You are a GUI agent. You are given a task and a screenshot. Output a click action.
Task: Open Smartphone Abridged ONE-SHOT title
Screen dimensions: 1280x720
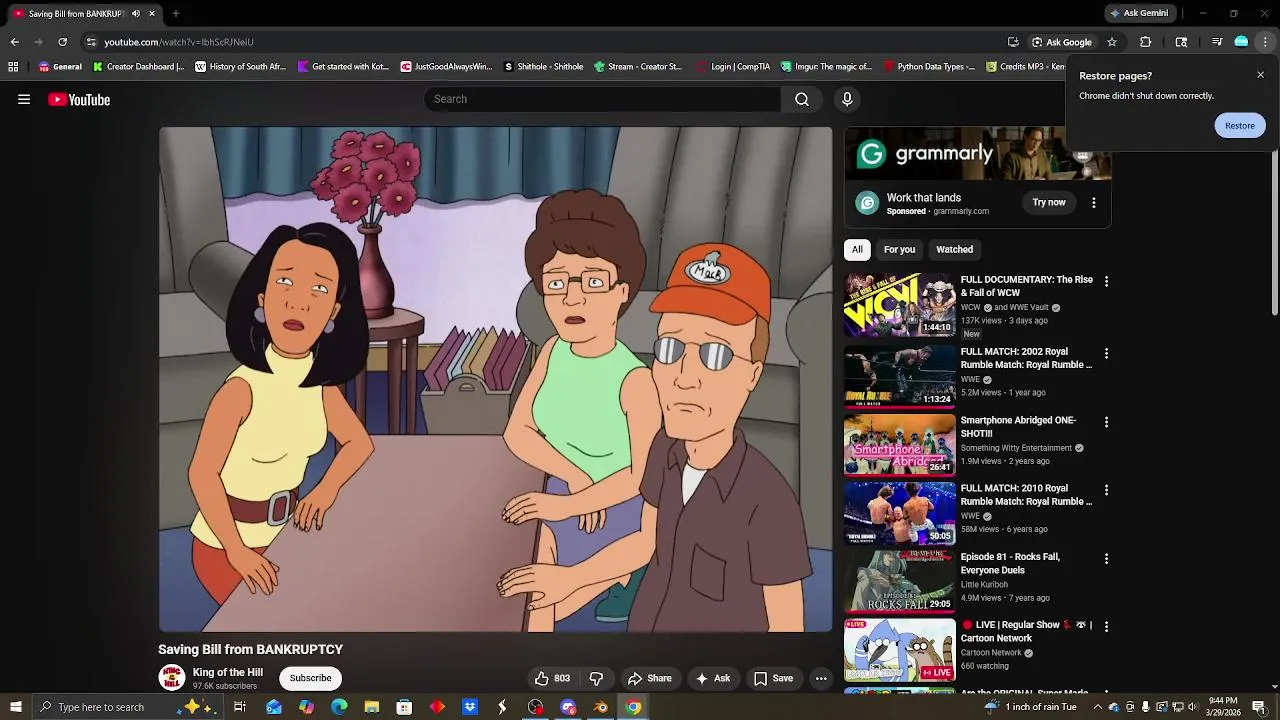[1018, 427]
